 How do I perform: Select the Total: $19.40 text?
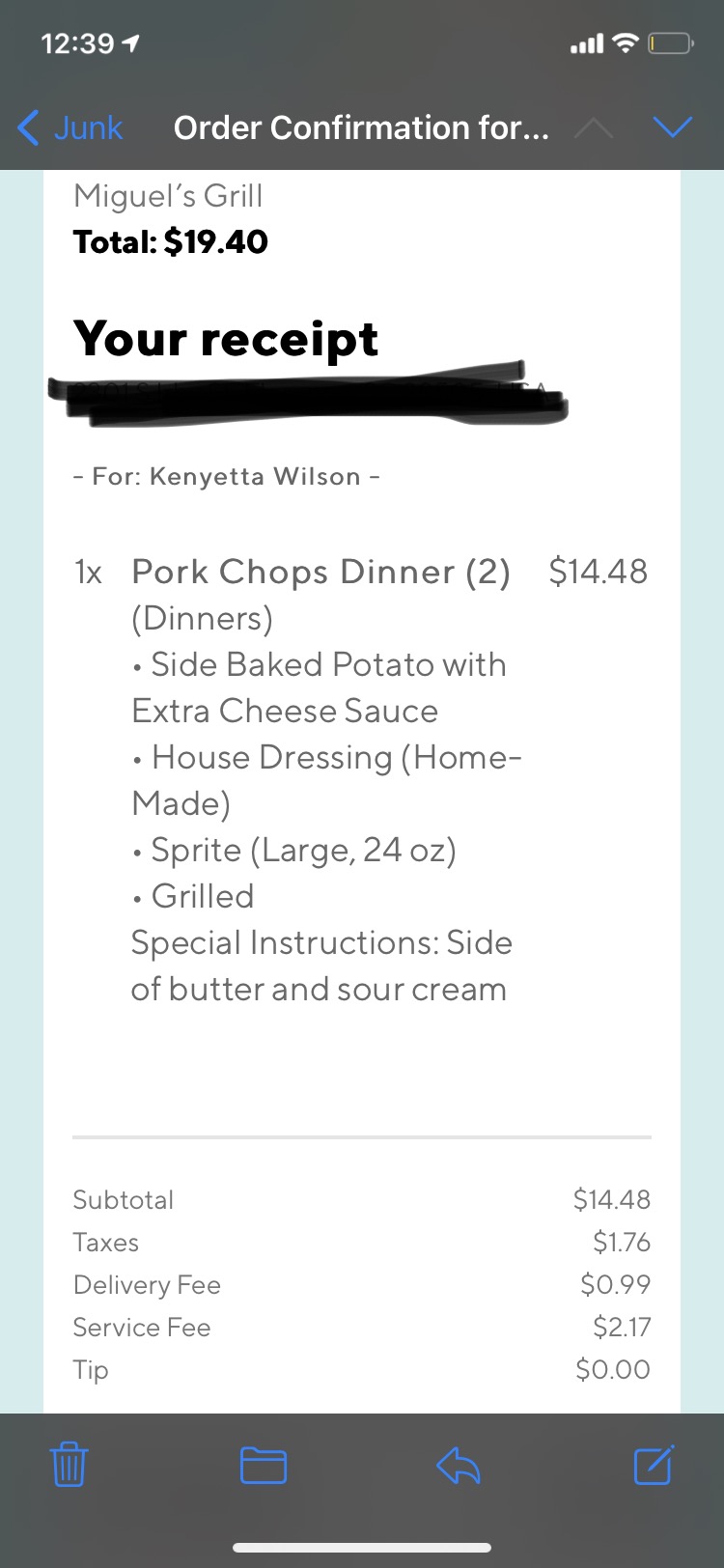coord(171,241)
